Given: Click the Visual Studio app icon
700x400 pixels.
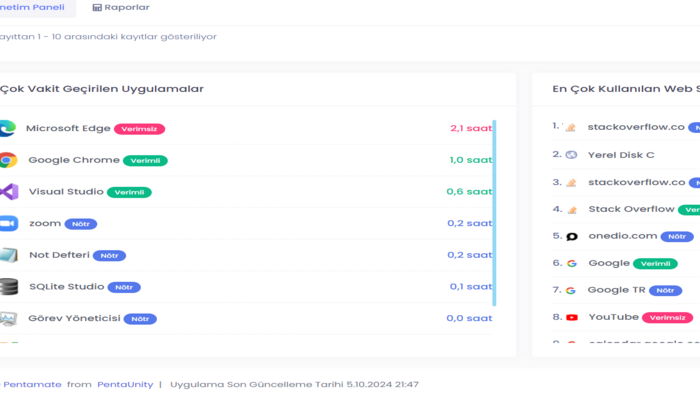Looking at the screenshot, I should tap(8, 192).
